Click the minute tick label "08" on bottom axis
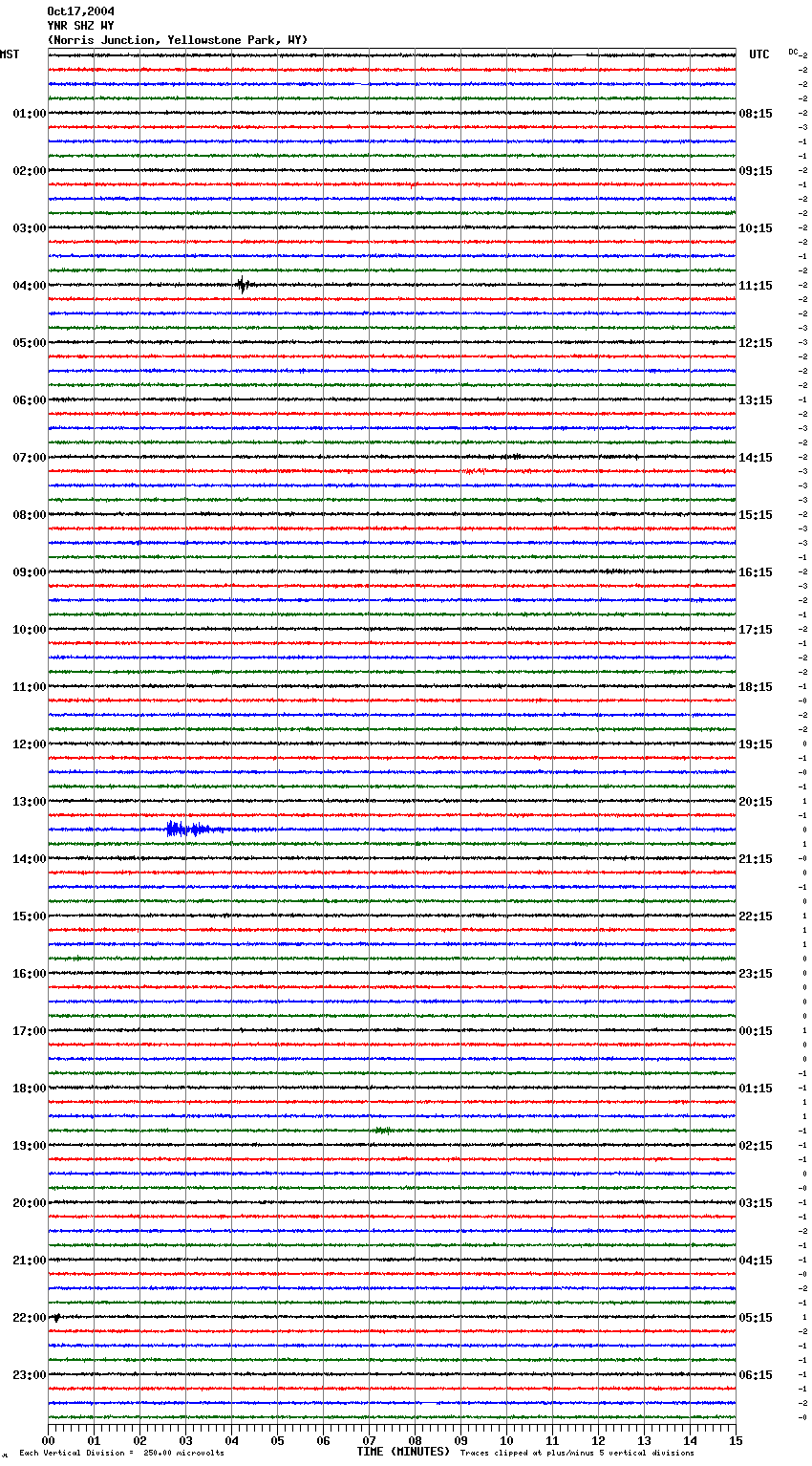Screen dimensions: 812x1466 coord(415,1440)
